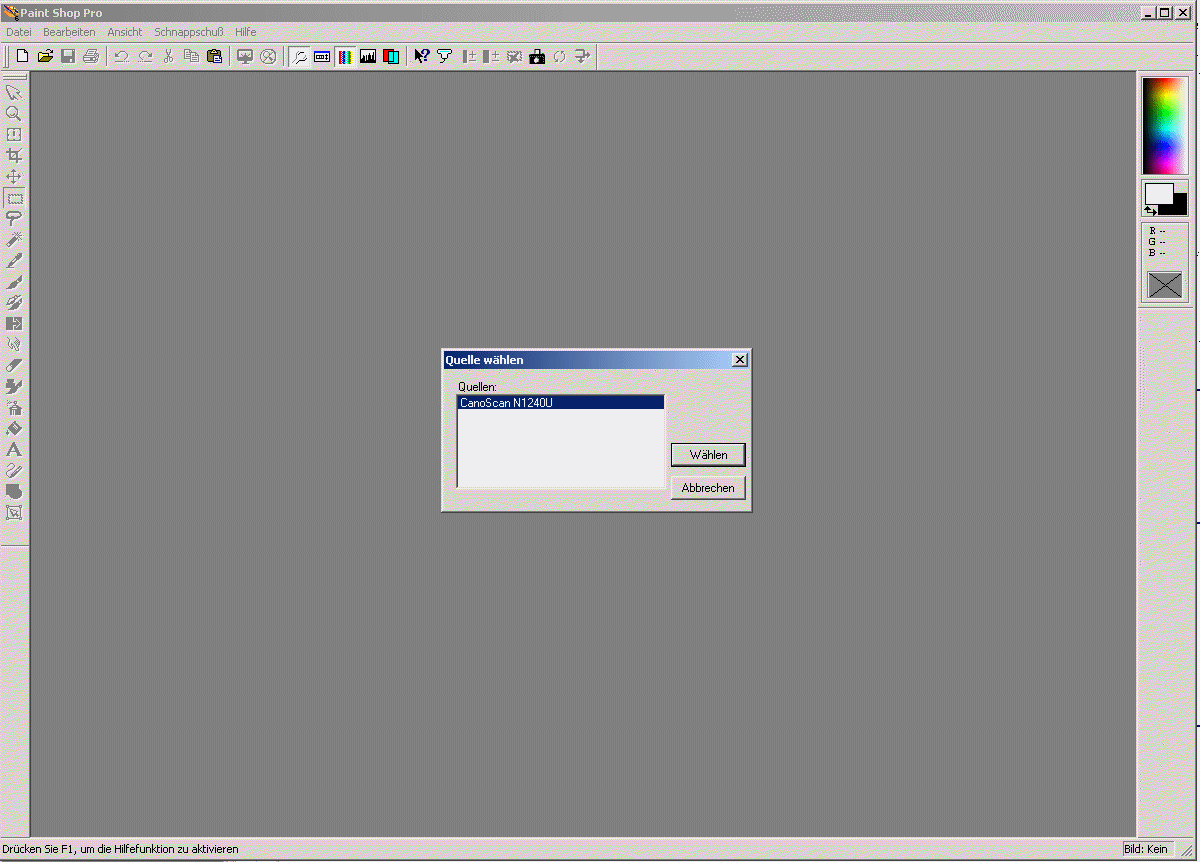Image resolution: width=1200 pixels, height=862 pixels.
Task: Open the Ansicht menu
Action: (125, 32)
